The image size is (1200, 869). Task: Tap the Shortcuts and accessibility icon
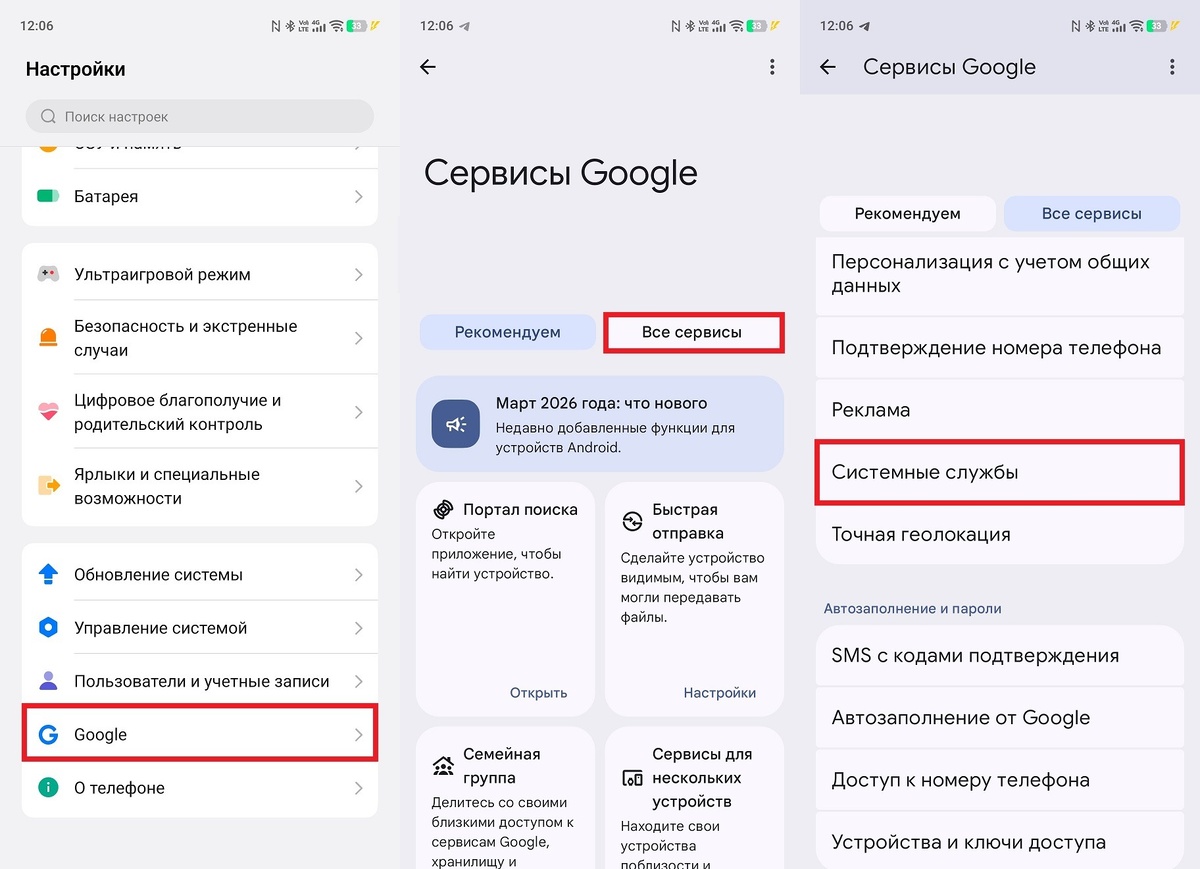[48, 486]
